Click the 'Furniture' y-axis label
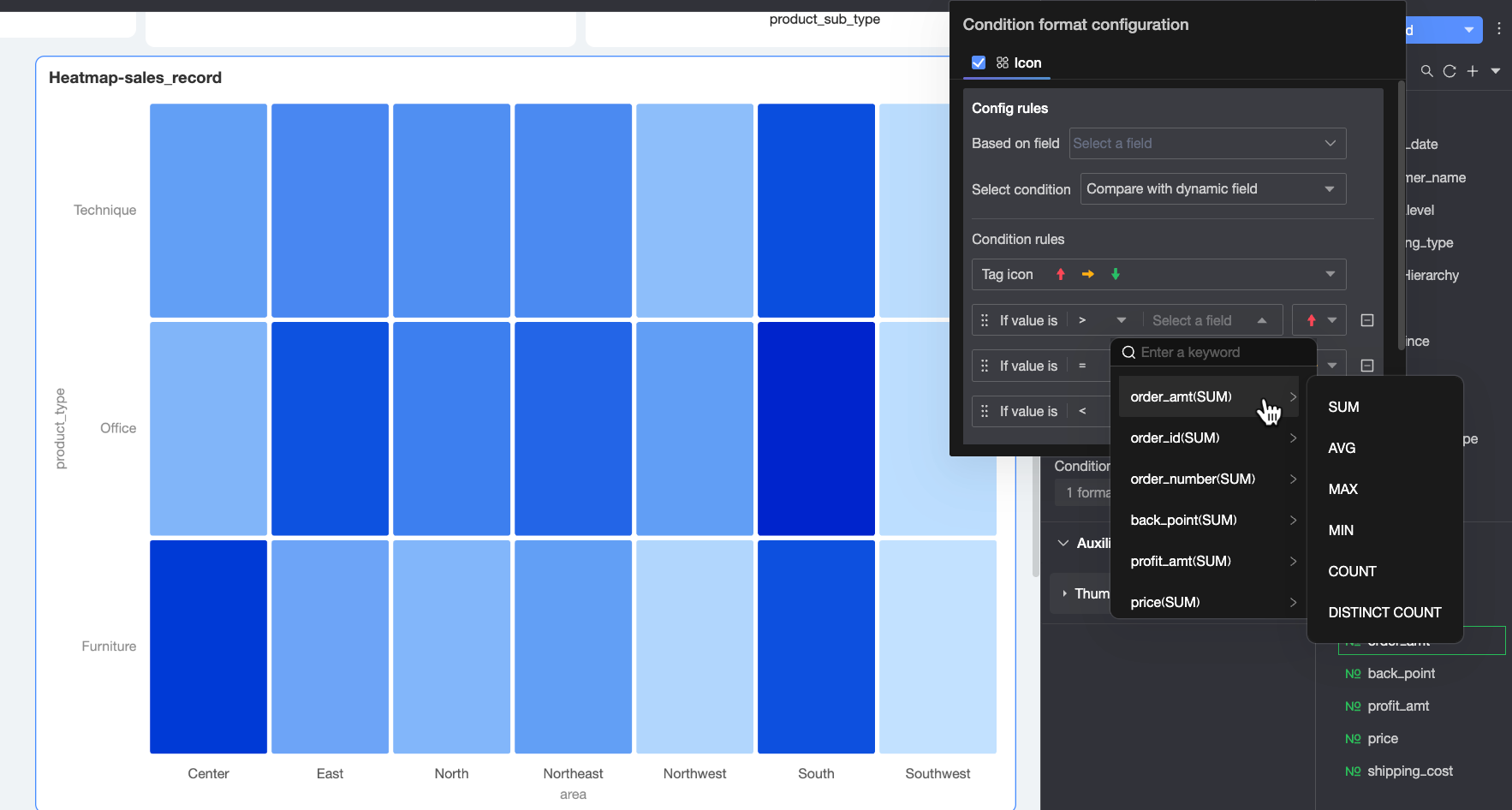This screenshot has width=1512, height=810. [x=109, y=646]
